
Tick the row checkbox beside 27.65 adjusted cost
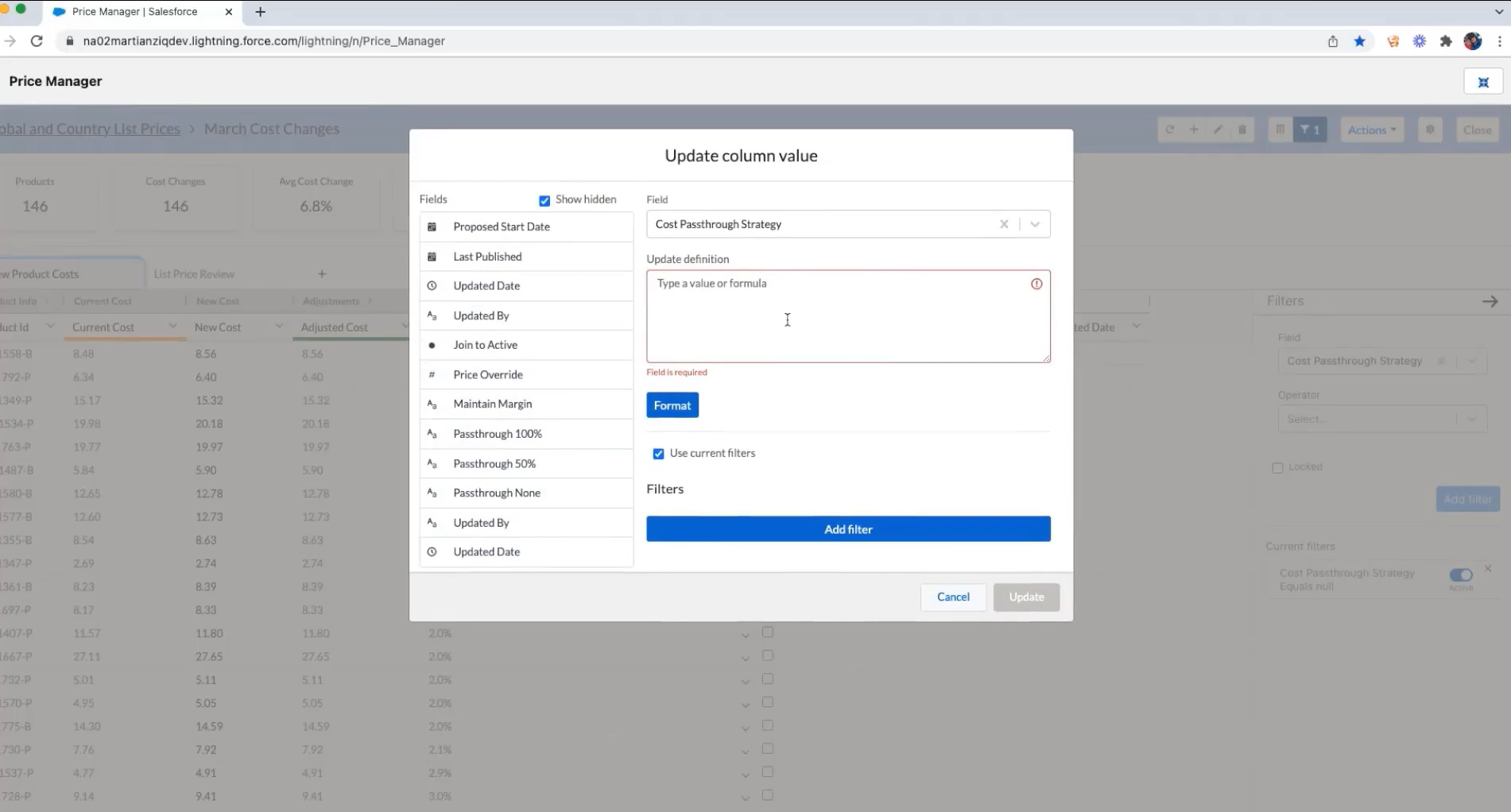(768, 655)
